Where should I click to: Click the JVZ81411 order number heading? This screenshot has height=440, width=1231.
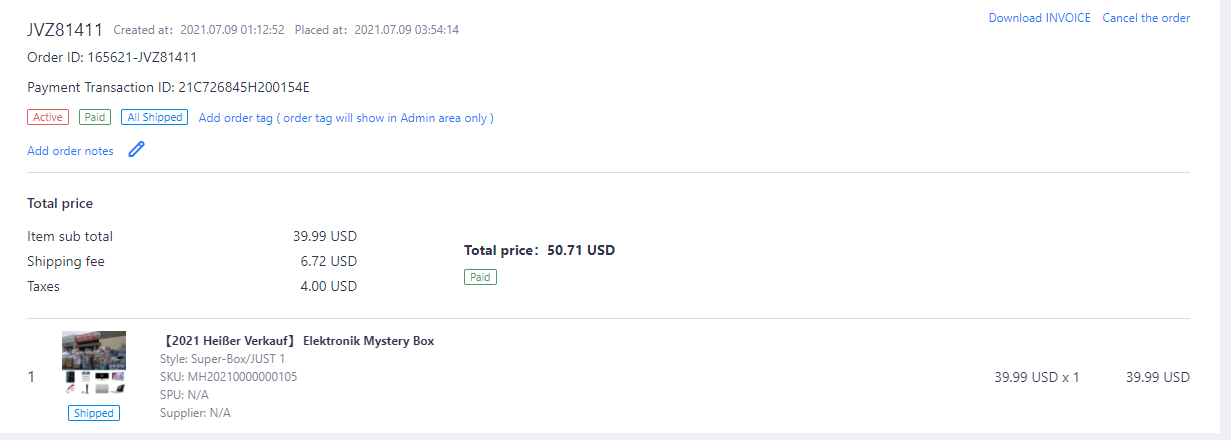click(x=65, y=29)
